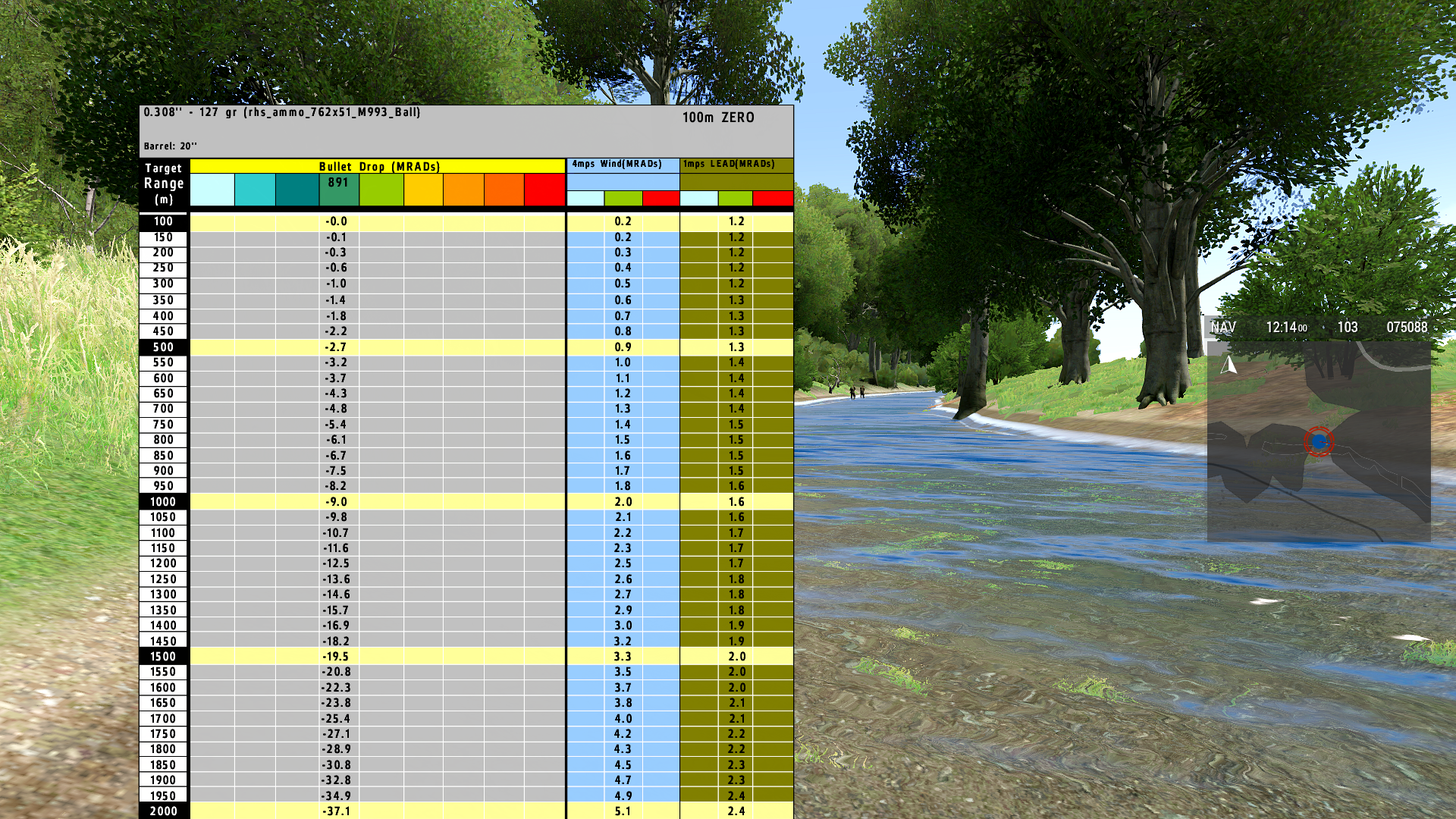Select the red Bullet Drop swatch
The width and height of the screenshot is (1456, 819).
click(544, 190)
